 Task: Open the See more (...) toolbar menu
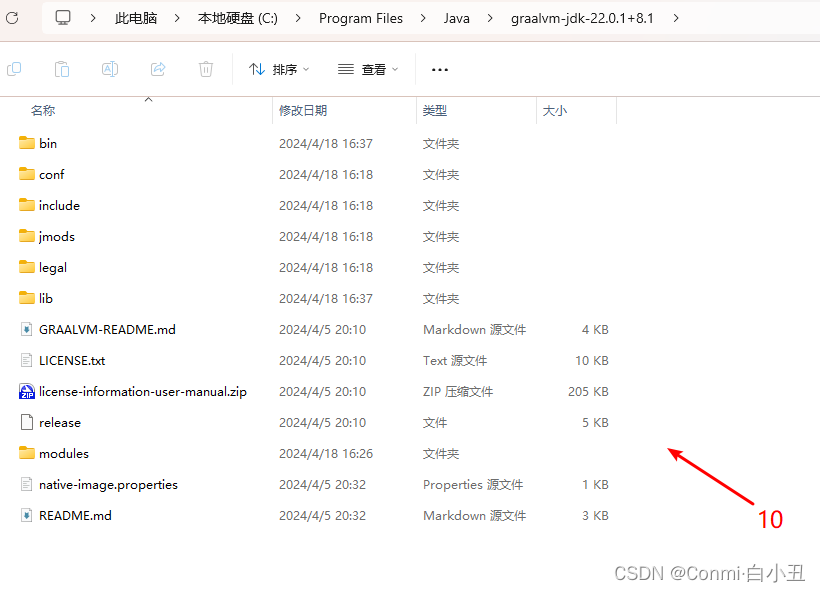(438, 68)
